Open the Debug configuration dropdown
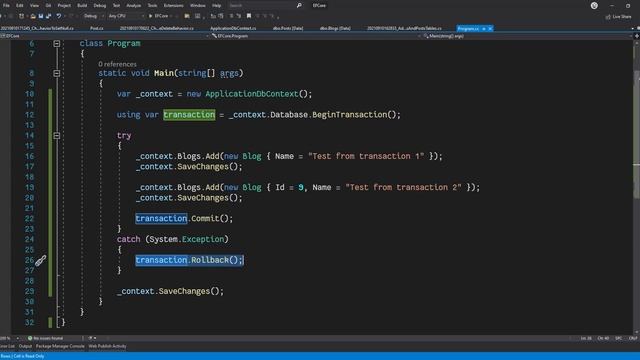Viewport: 640px width, 360px height. pyautogui.click(x=93, y=16)
